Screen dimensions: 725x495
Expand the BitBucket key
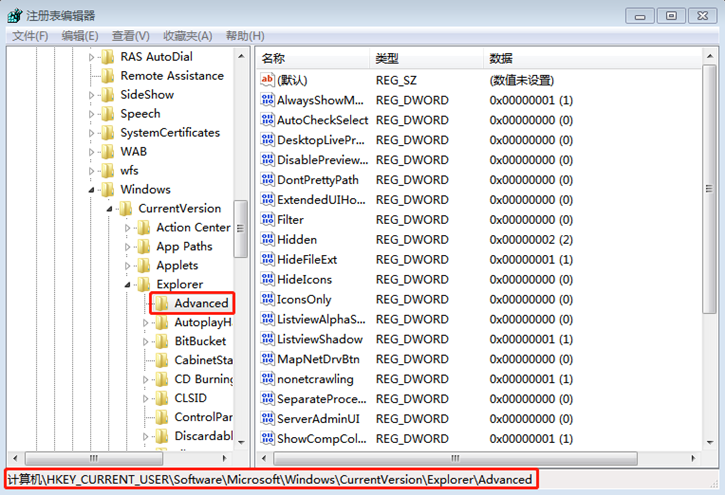[x=145, y=342]
